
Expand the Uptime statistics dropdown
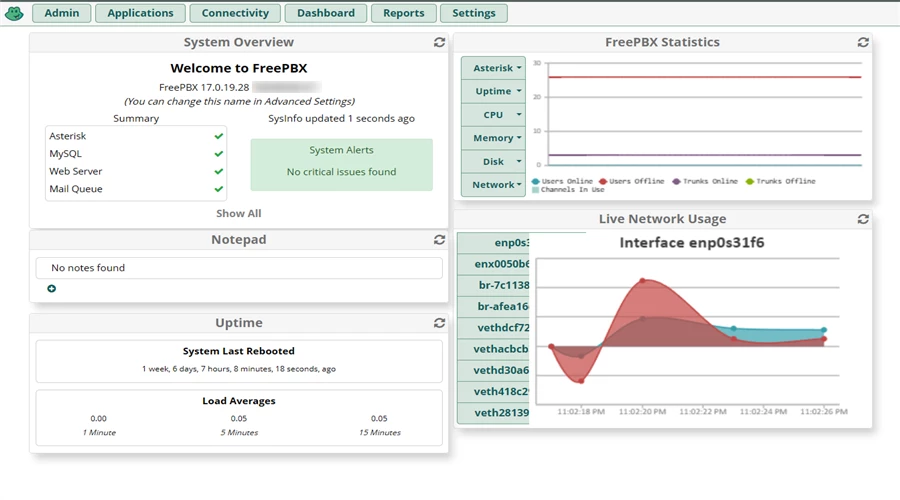tap(493, 91)
